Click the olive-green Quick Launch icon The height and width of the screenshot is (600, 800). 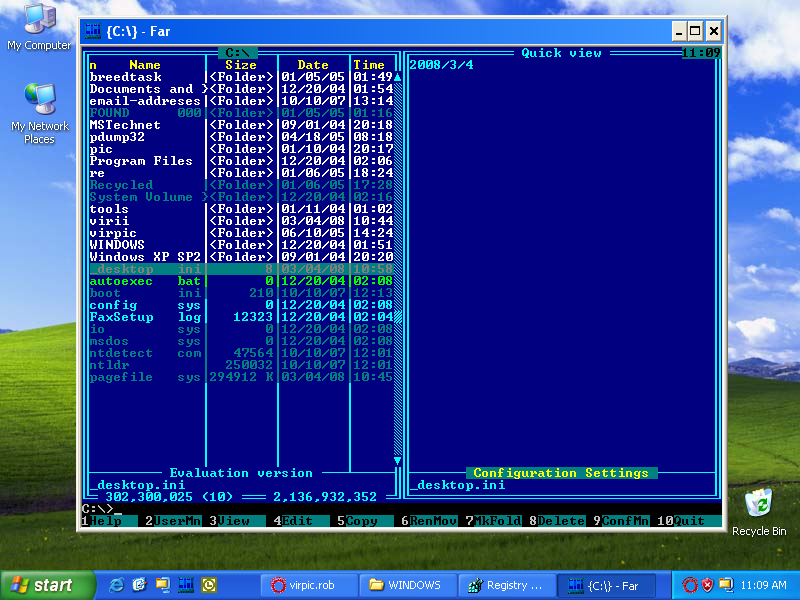click(209, 585)
